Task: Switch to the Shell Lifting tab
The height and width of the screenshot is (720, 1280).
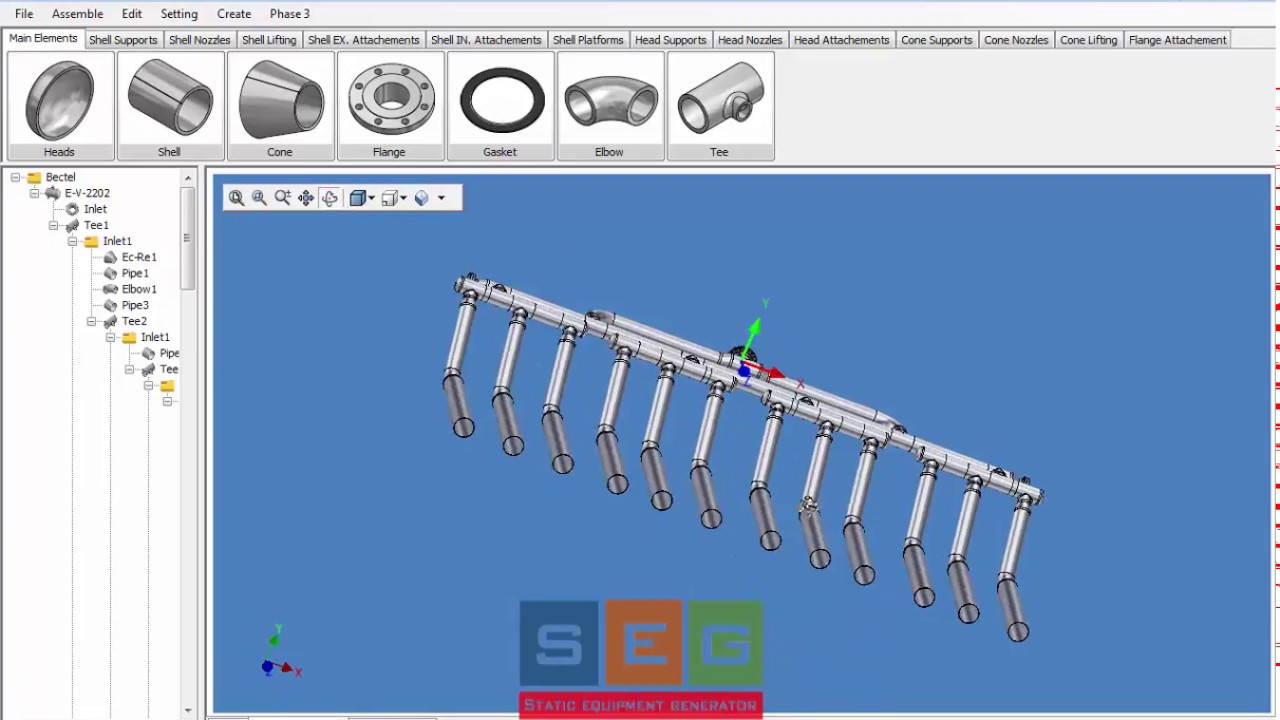Action: [x=269, y=40]
